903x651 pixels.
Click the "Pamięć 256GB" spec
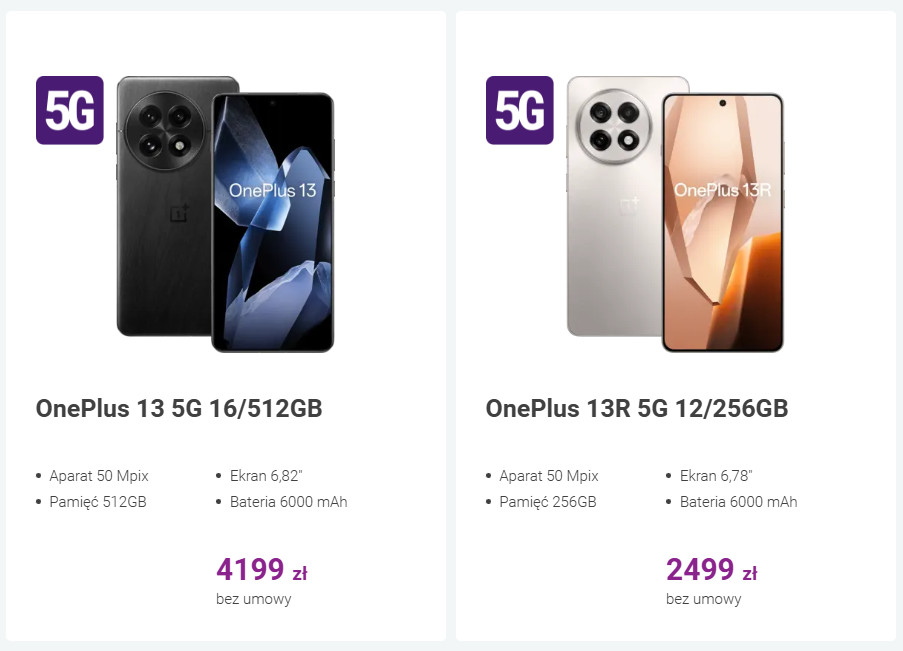[x=548, y=502]
